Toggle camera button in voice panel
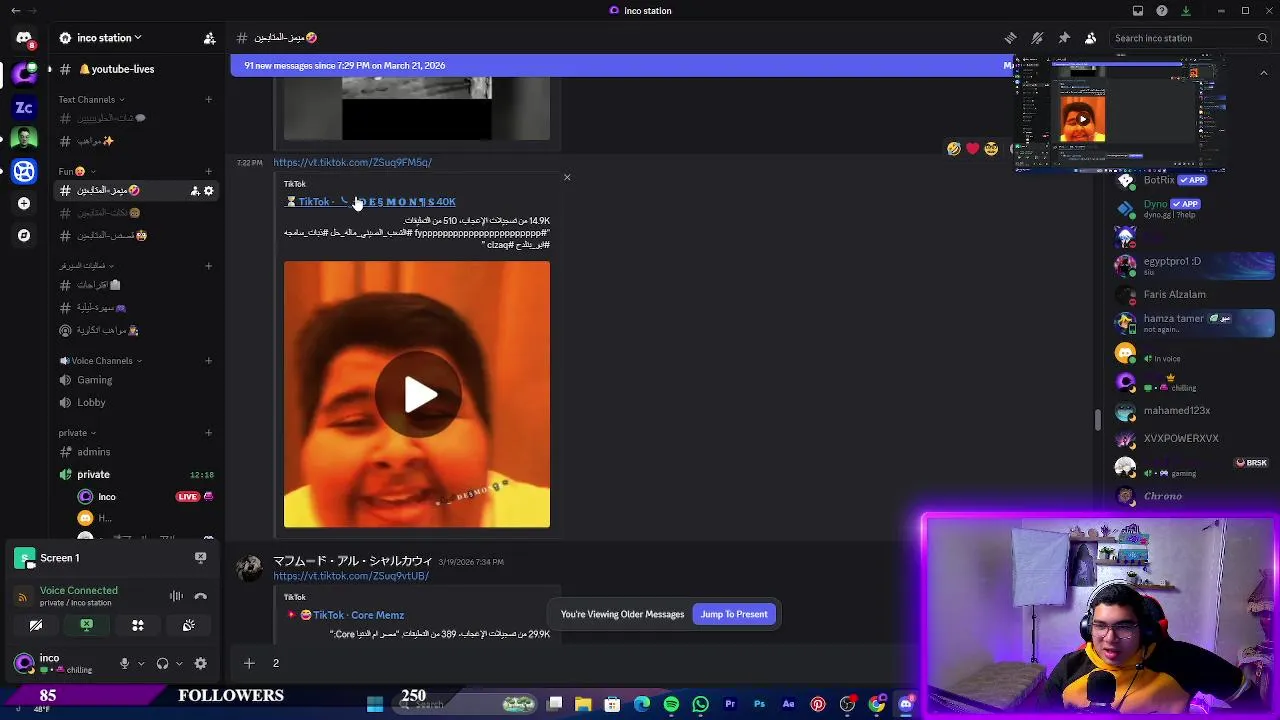This screenshot has width=1280, height=720. tap(36, 625)
